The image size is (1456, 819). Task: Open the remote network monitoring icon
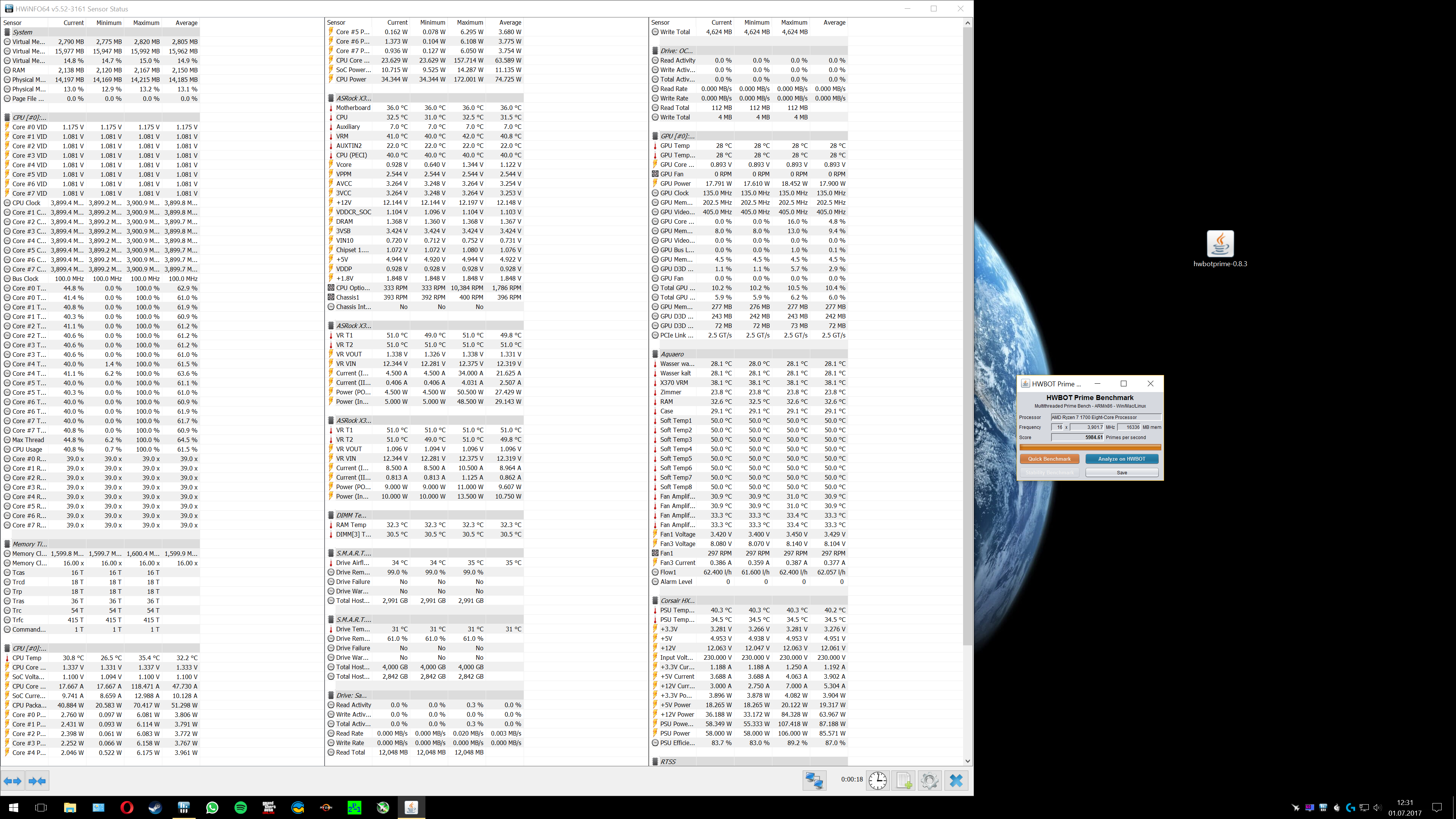(814, 781)
